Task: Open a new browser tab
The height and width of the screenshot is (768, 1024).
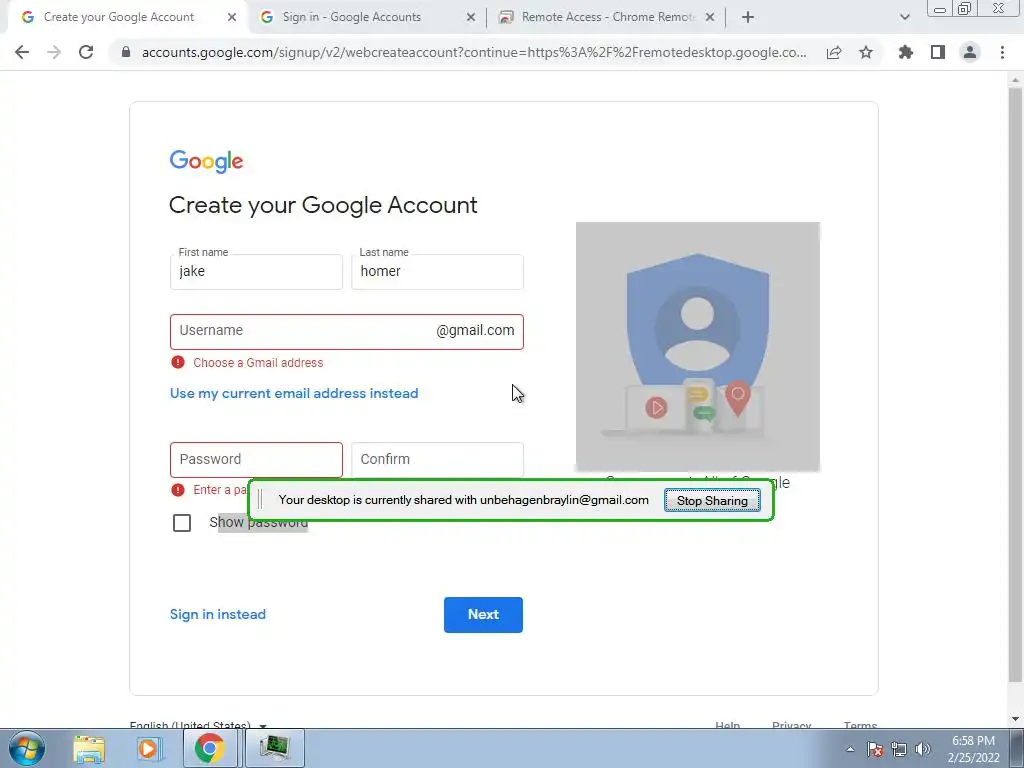Action: coord(748,18)
